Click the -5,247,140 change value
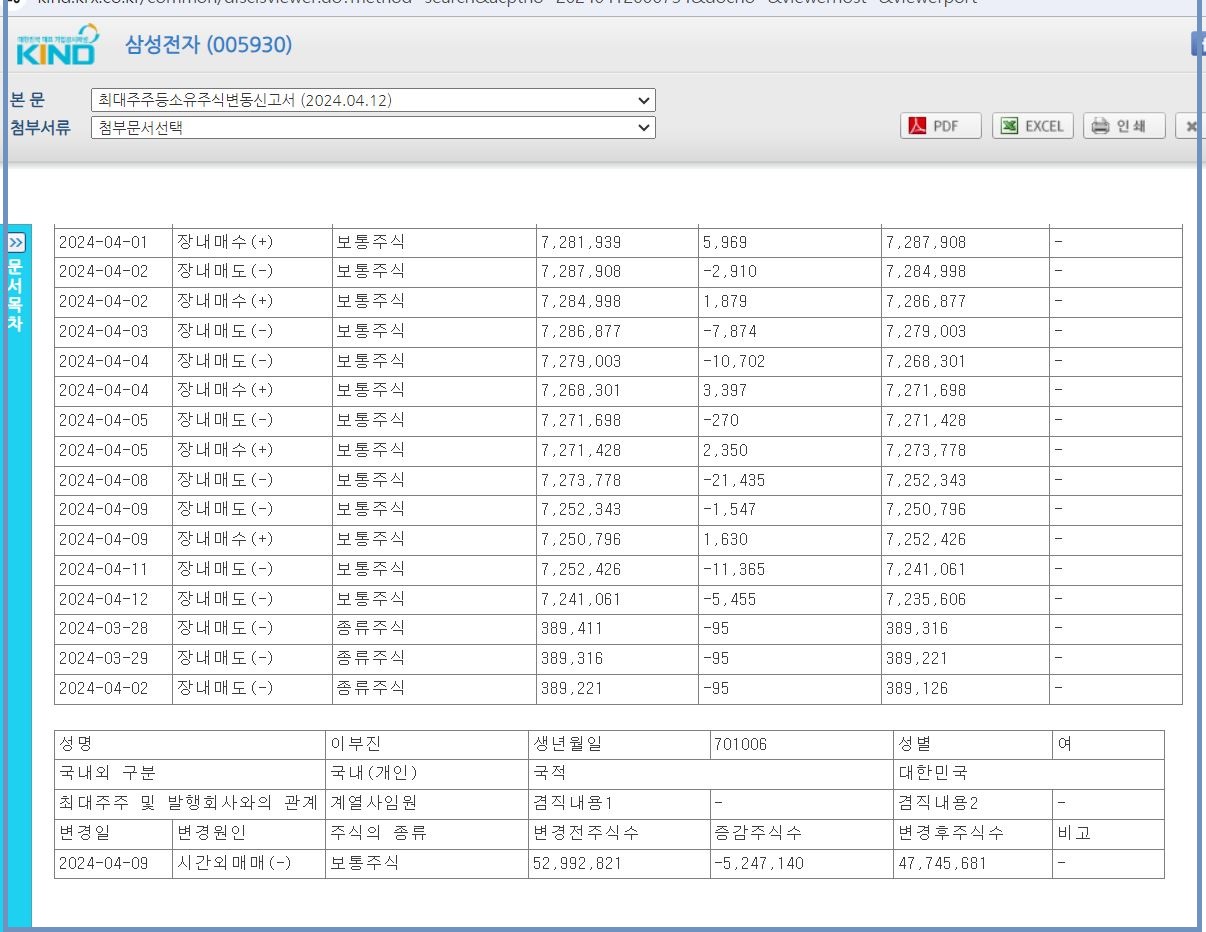Viewport: 1206px width, 932px height. [759, 863]
